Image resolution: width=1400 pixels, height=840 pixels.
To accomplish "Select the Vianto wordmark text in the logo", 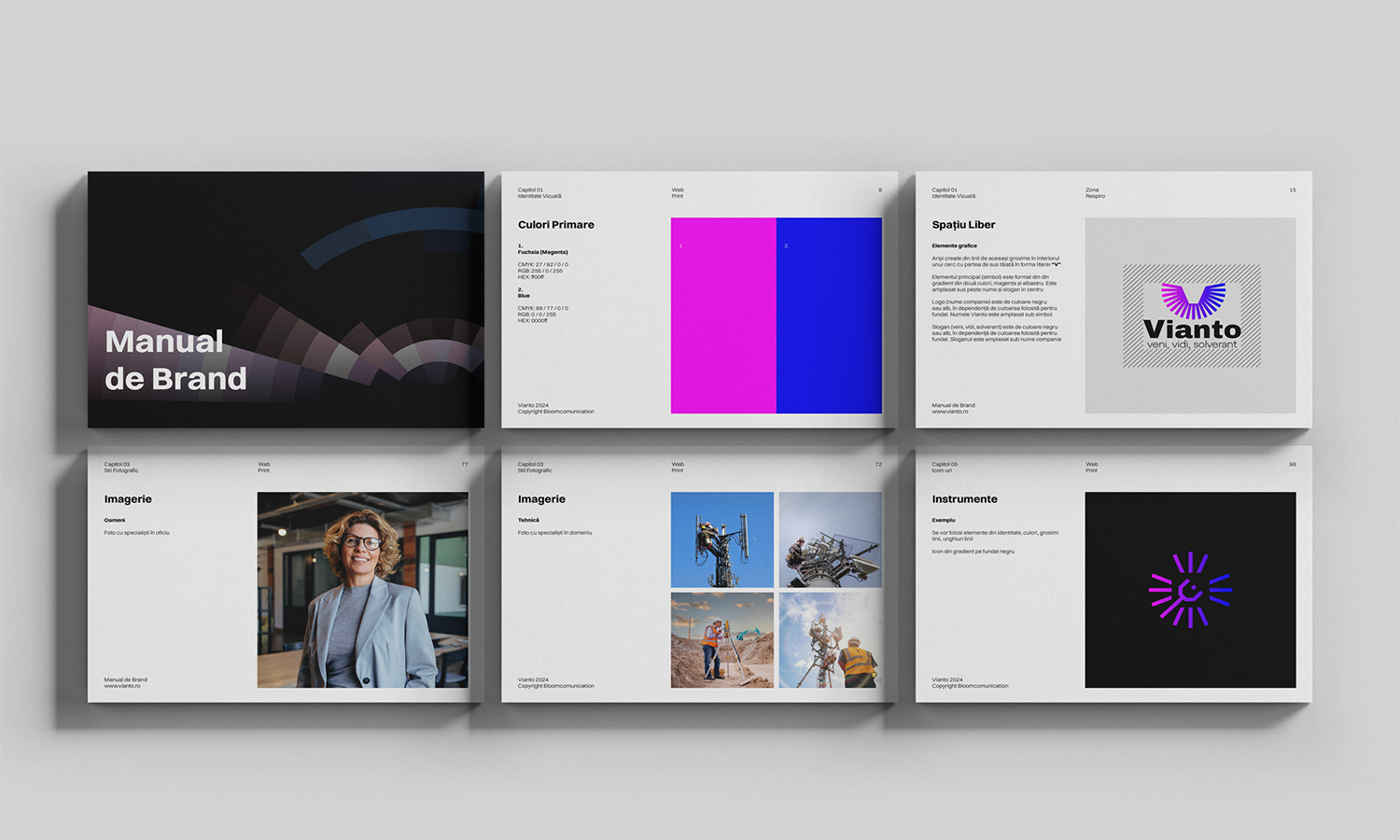I will click(x=1192, y=329).
